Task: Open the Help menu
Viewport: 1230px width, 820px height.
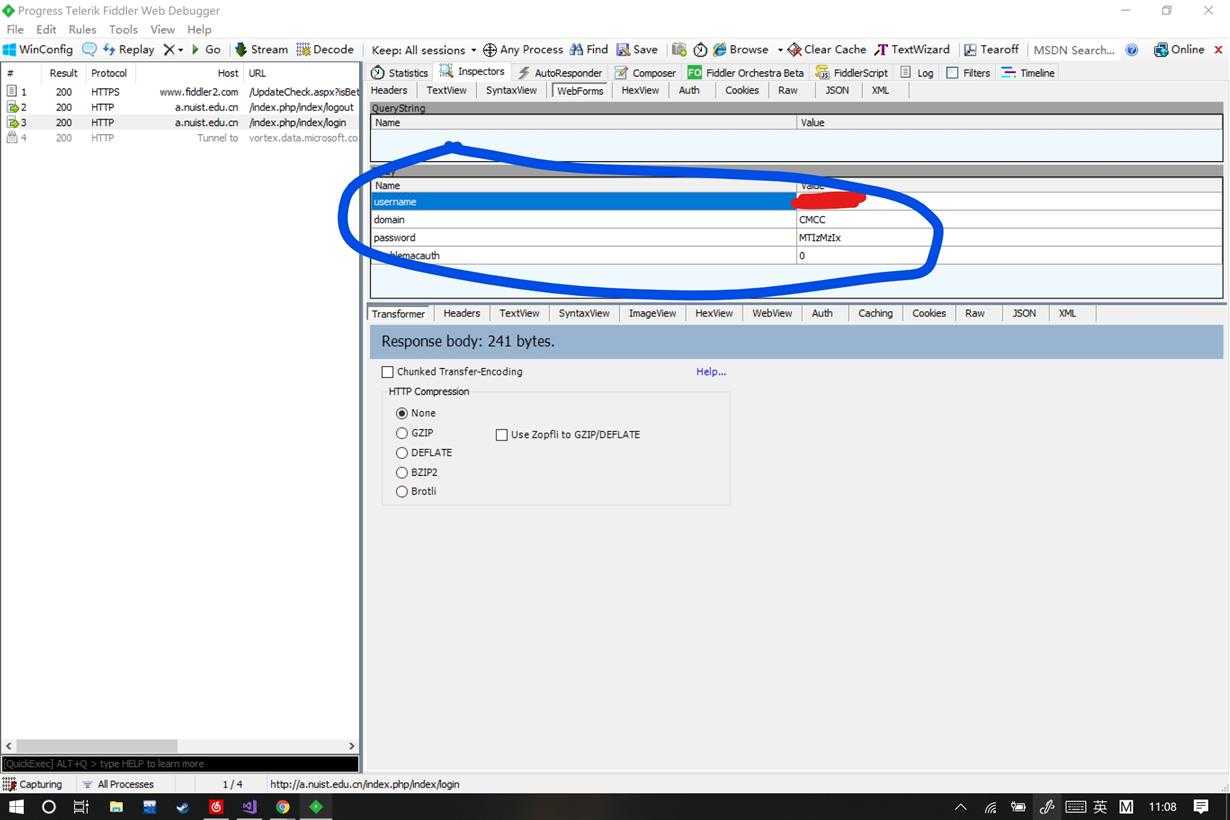Action: click(x=199, y=29)
